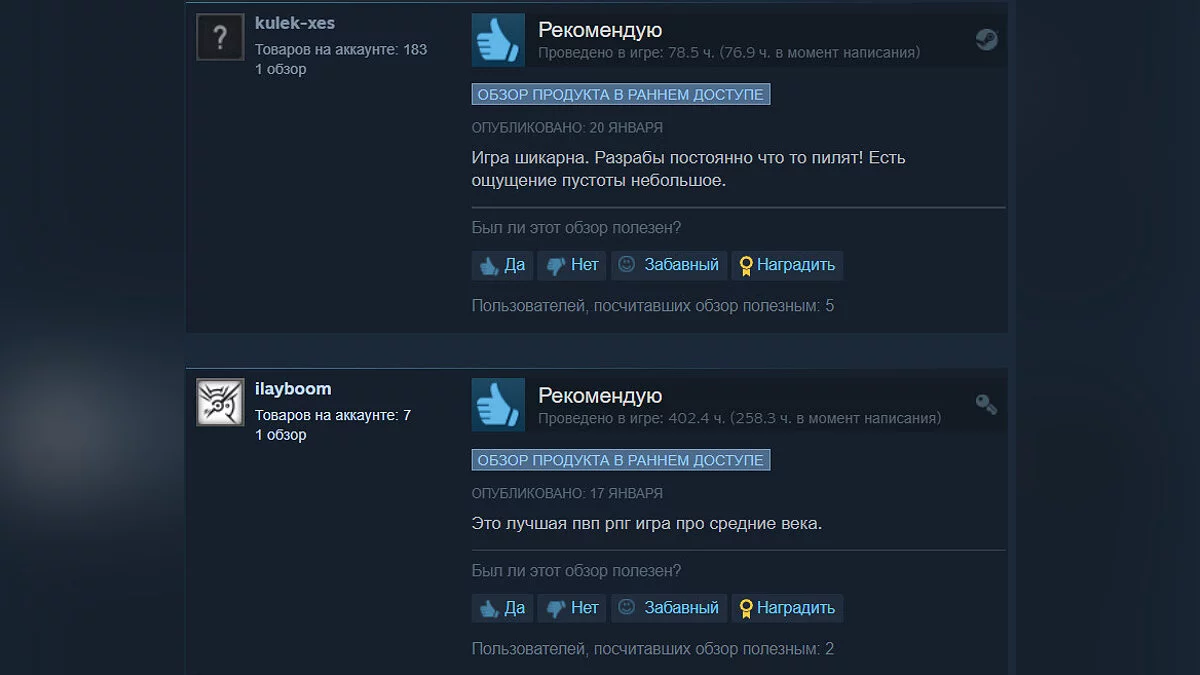Click the Steam logo icon on kulek-xes's review
This screenshot has height=675, width=1200.
coord(986,39)
